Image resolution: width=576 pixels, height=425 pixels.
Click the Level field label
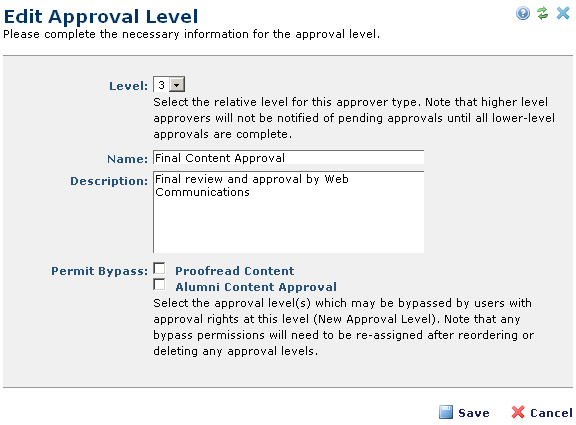click(128, 86)
